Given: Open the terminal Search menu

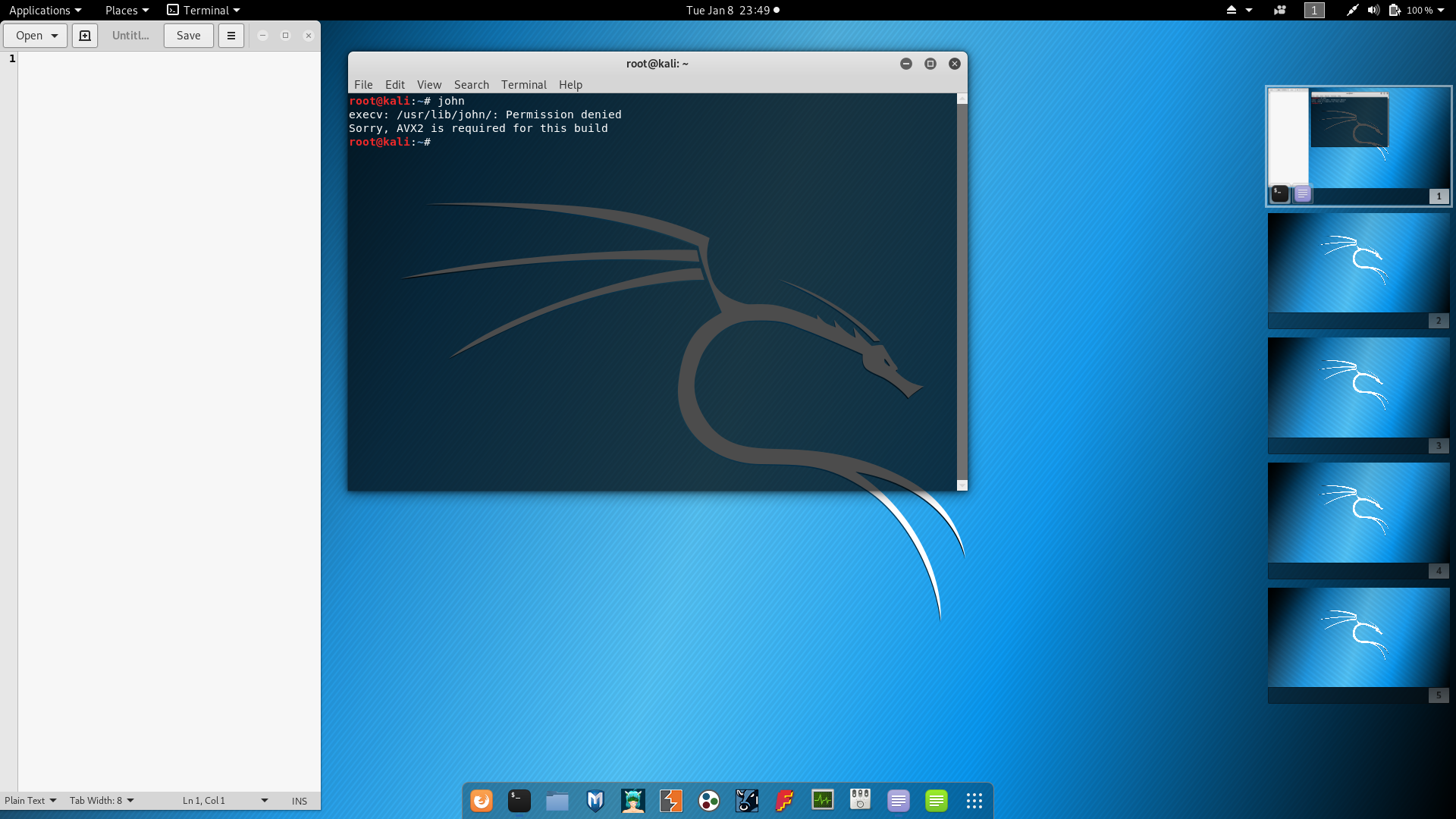Looking at the screenshot, I should click(472, 85).
